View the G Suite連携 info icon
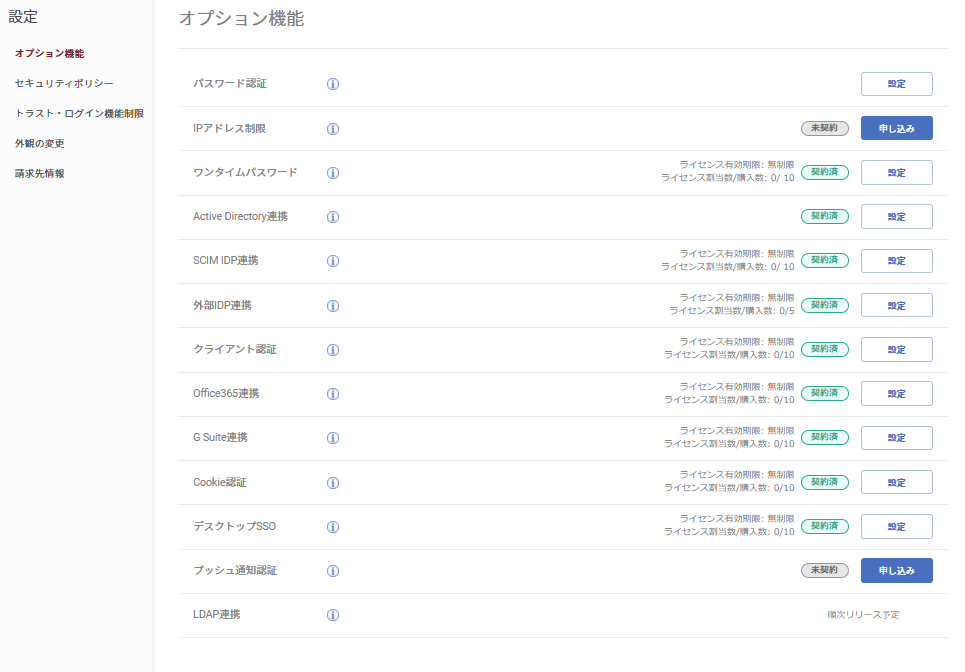Screen dimensions: 965x672 click(332, 437)
